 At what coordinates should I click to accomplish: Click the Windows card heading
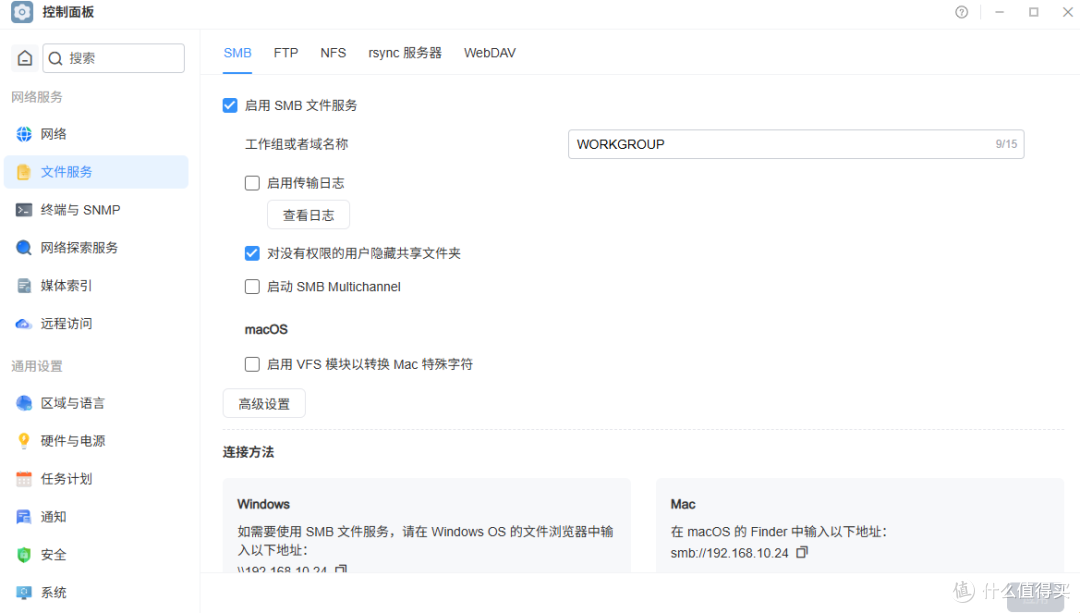(263, 504)
